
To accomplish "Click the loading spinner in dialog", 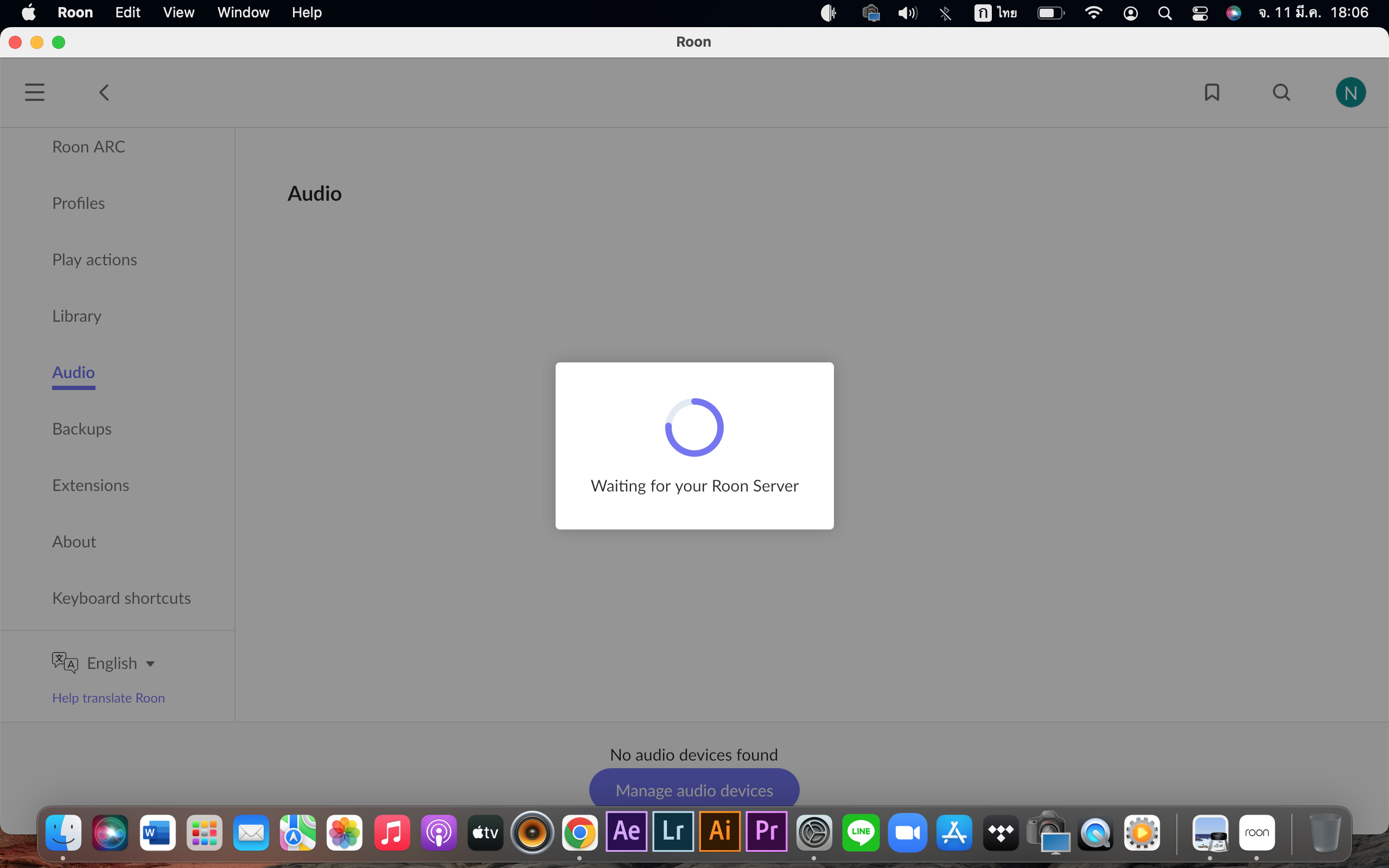I will [694, 427].
